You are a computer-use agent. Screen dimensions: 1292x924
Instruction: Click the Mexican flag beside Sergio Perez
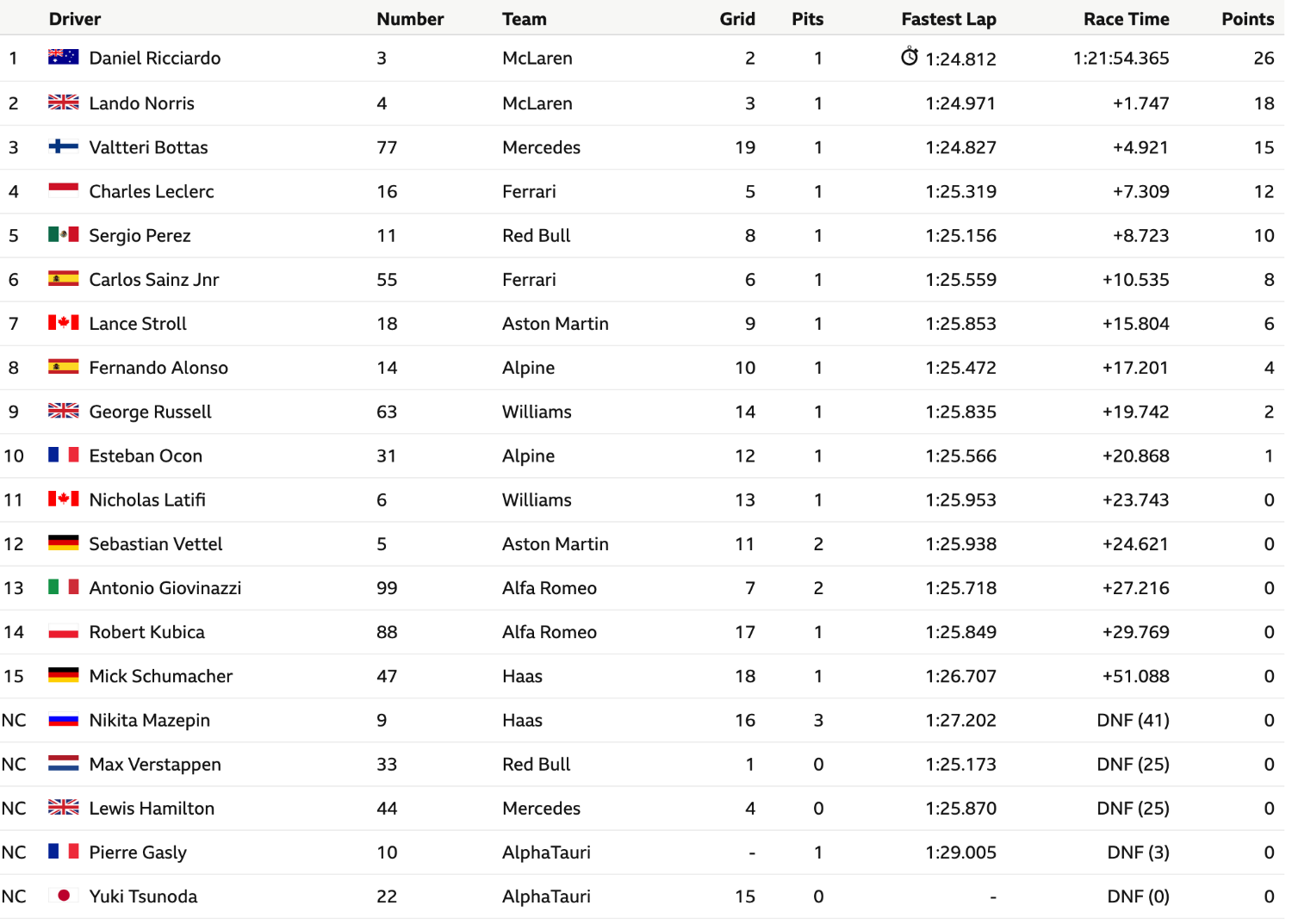click(x=64, y=234)
